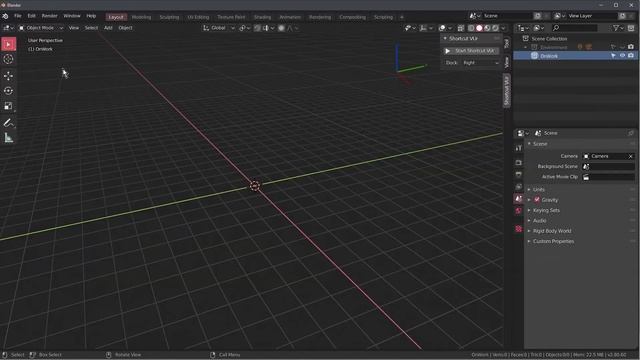Open the Help menu
Viewport: 640px width, 360px height.
click(x=91, y=16)
